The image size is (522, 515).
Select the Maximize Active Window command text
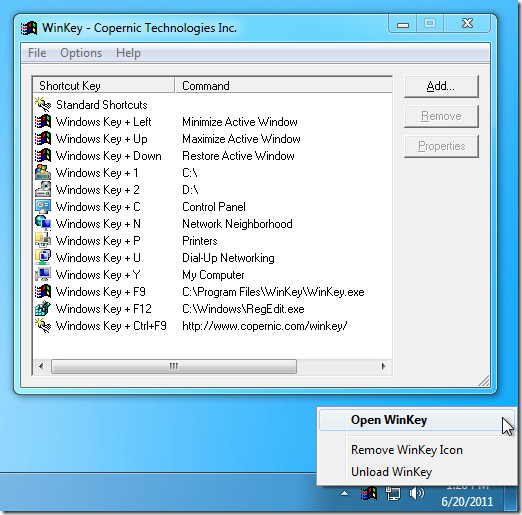coord(241,139)
